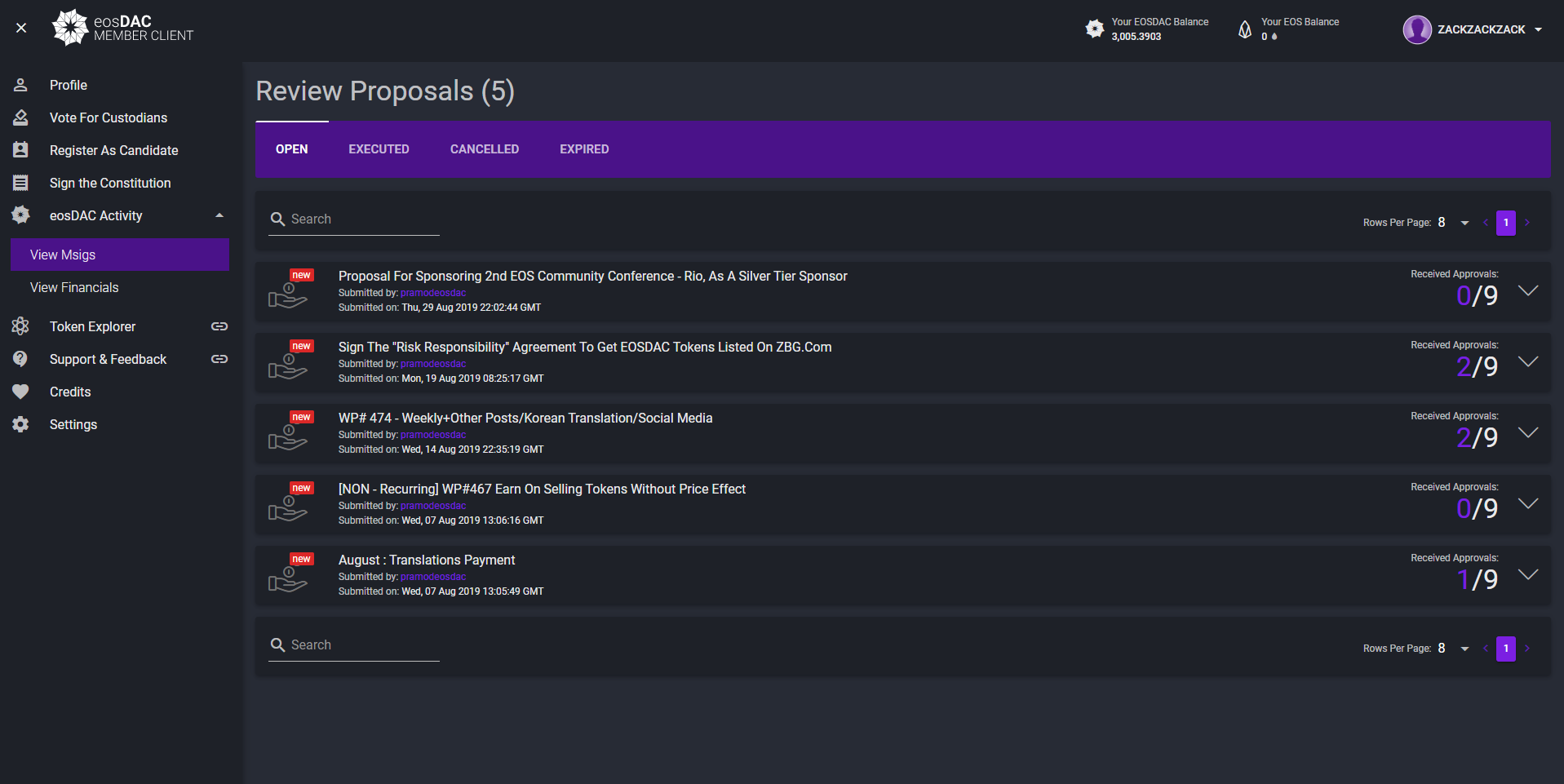Click the bottom previous page arrow
The width and height of the screenshot is (1564, 784).
[x=1486, y=649]
